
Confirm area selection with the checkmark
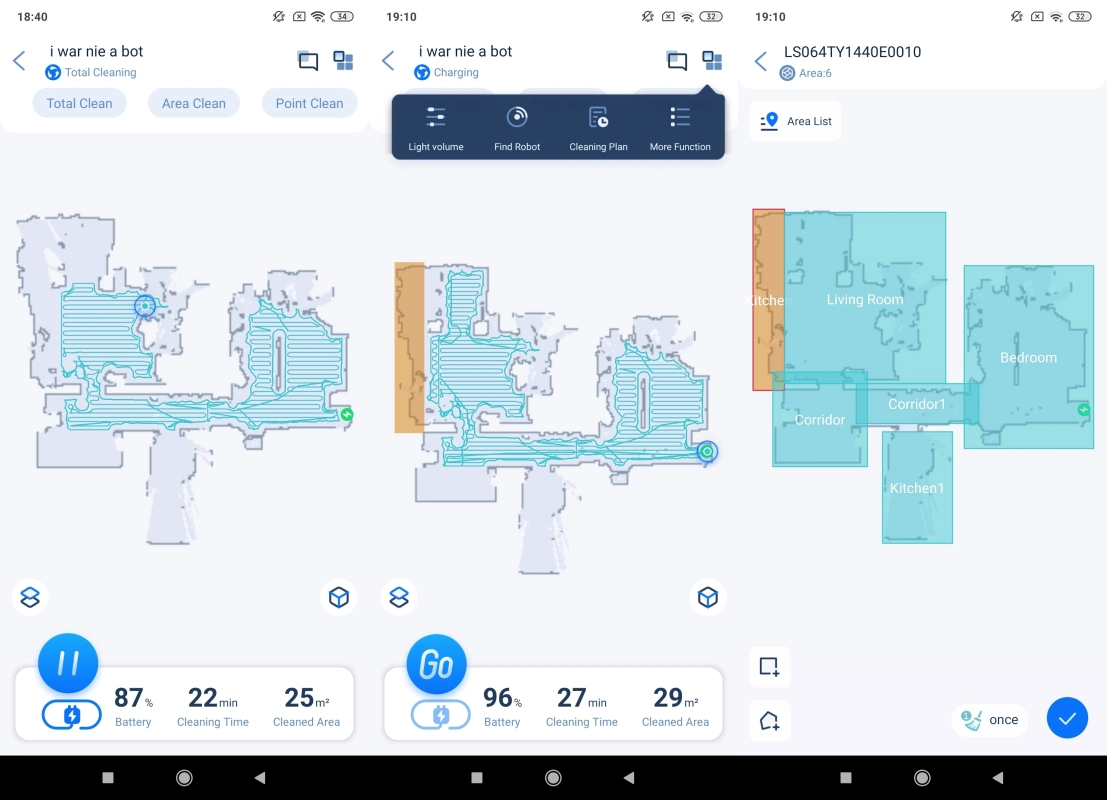tap(1067, 718)
